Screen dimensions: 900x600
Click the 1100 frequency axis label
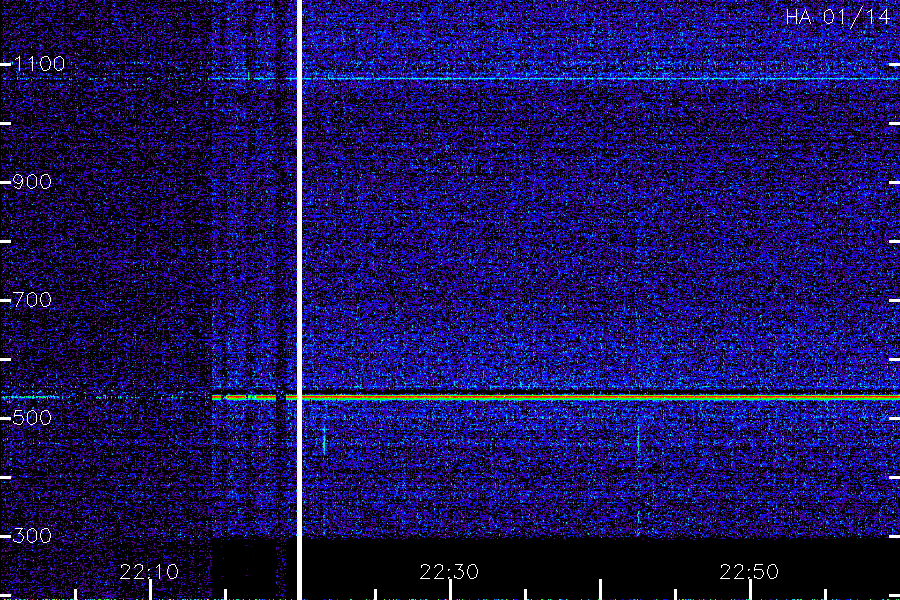coord(39,64)
